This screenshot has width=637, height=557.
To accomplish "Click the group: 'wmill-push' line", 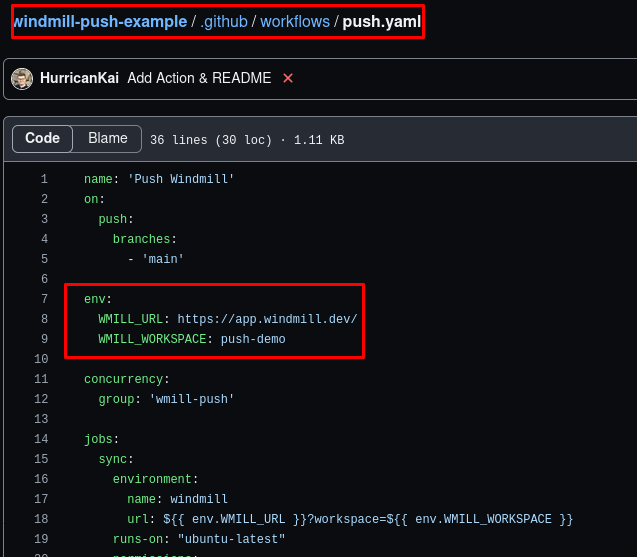I will point(166,399).
